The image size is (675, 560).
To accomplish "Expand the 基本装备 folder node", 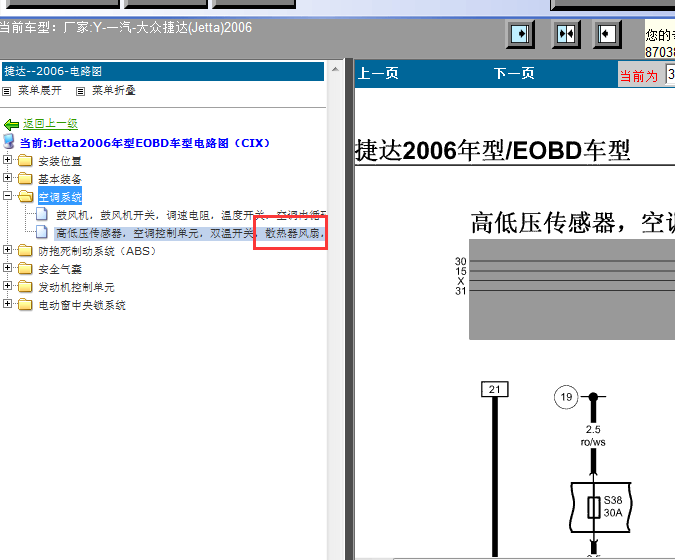I will [7, 177].
